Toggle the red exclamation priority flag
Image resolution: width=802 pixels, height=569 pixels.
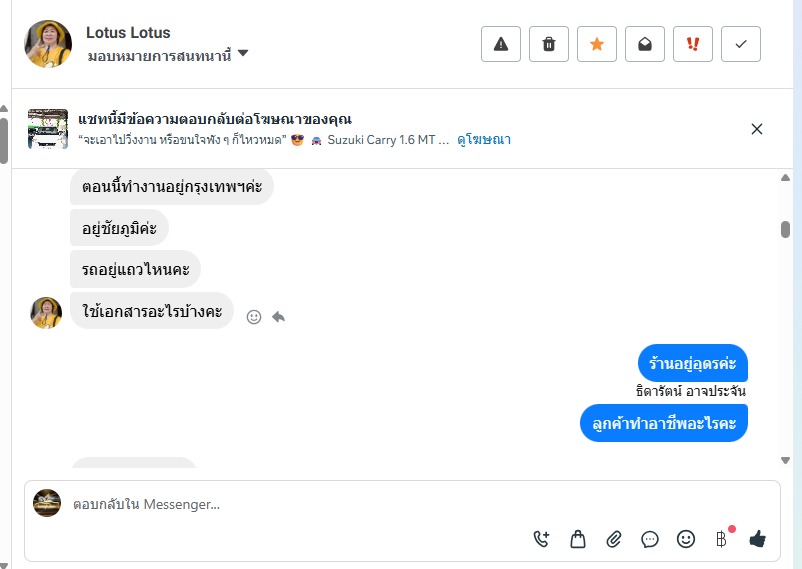pyautogui.click(x=693, y=44)
